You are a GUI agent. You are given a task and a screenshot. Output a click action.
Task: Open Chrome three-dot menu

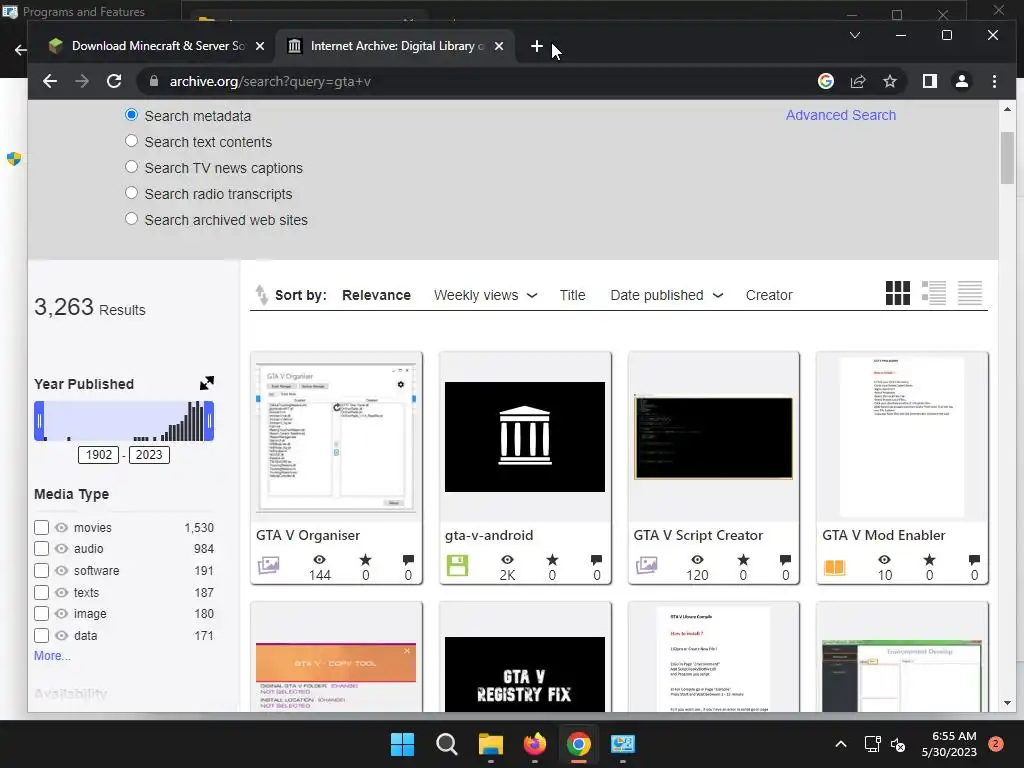pyautogui.click(x=994, y=81)
